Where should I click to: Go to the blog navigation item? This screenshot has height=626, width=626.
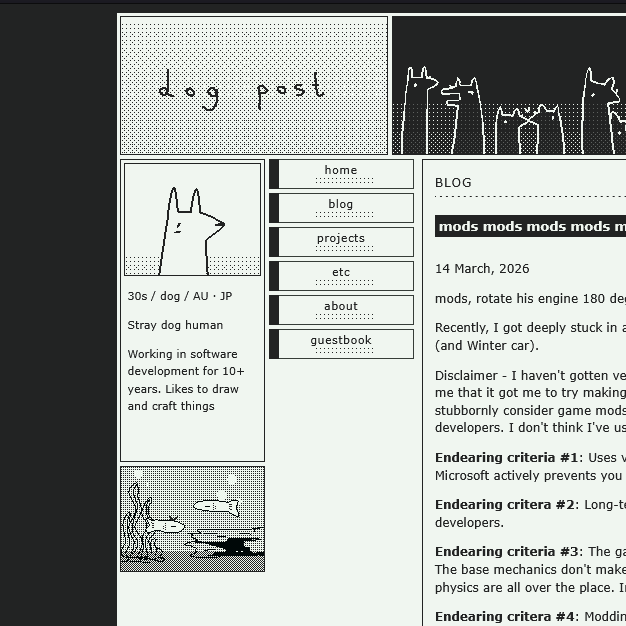coord(341,207)
